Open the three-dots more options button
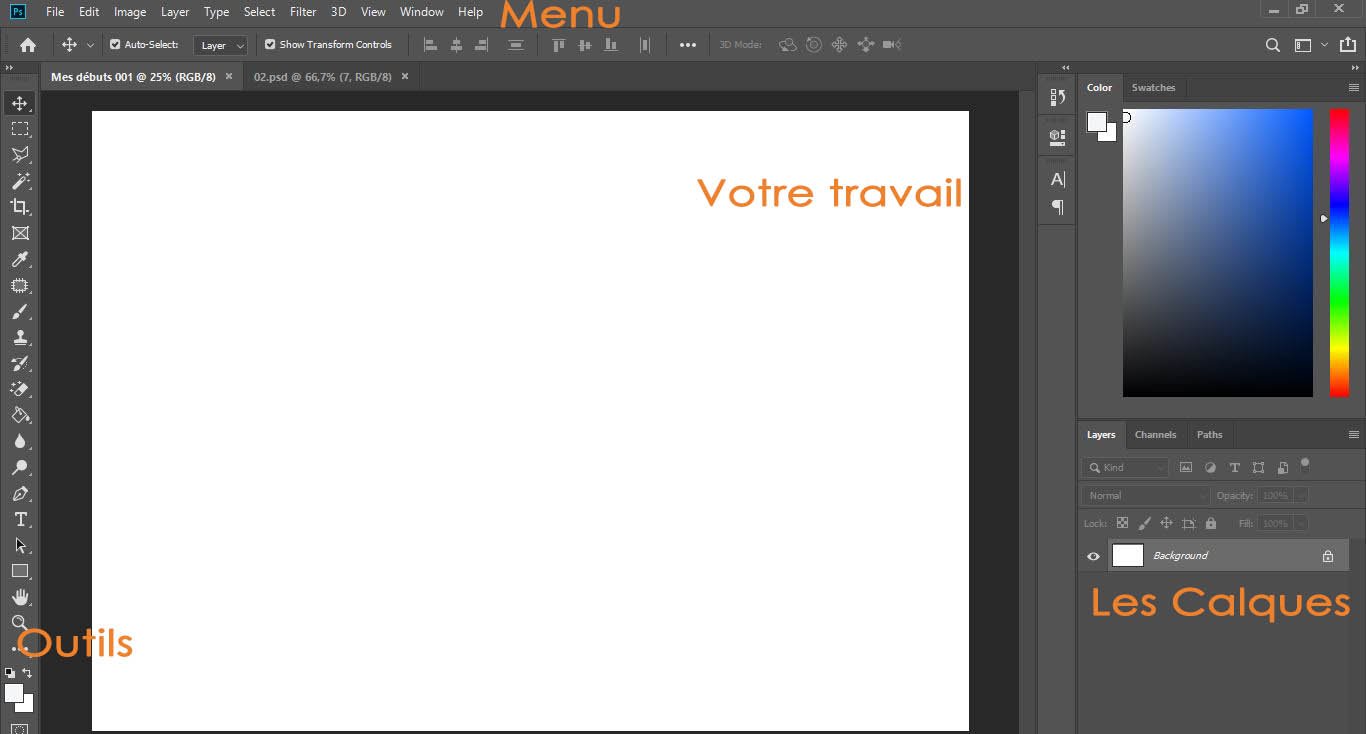The image size is (1366, 734). 688,45
